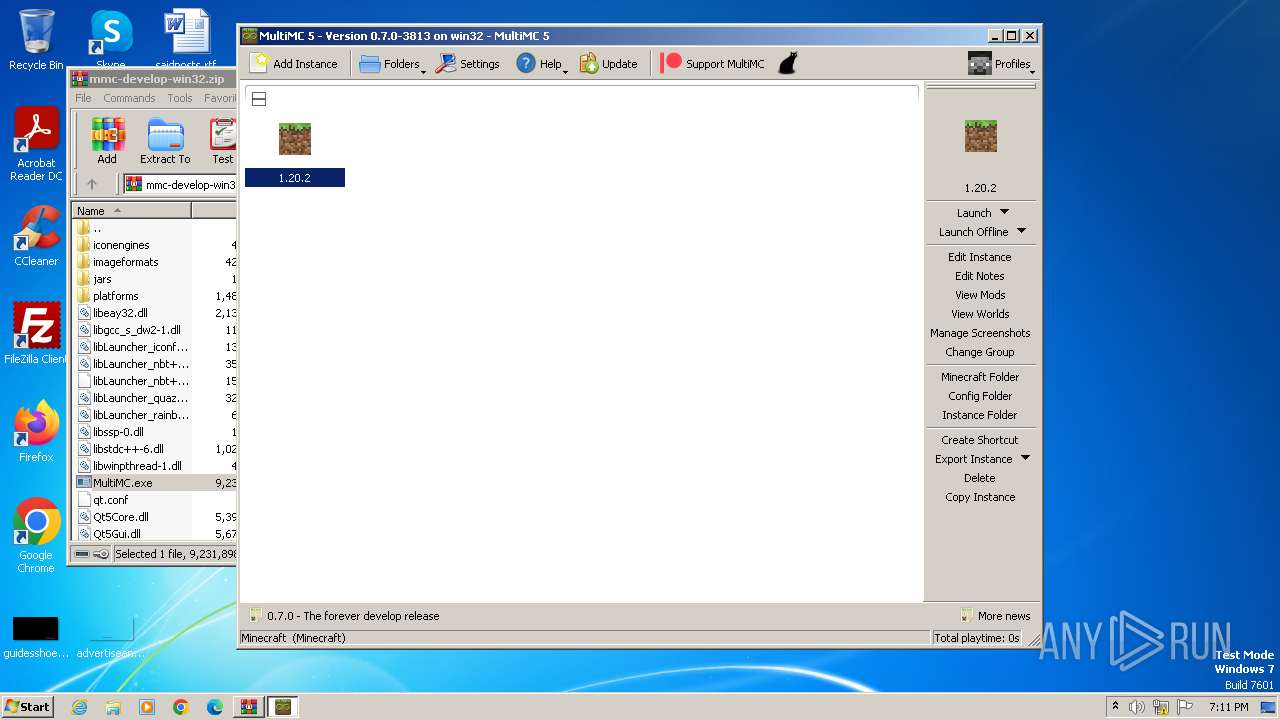The width and height of the screenshot is (1280, 720).
Task: Click Delete instance button
Action: (x=980, y=478)
